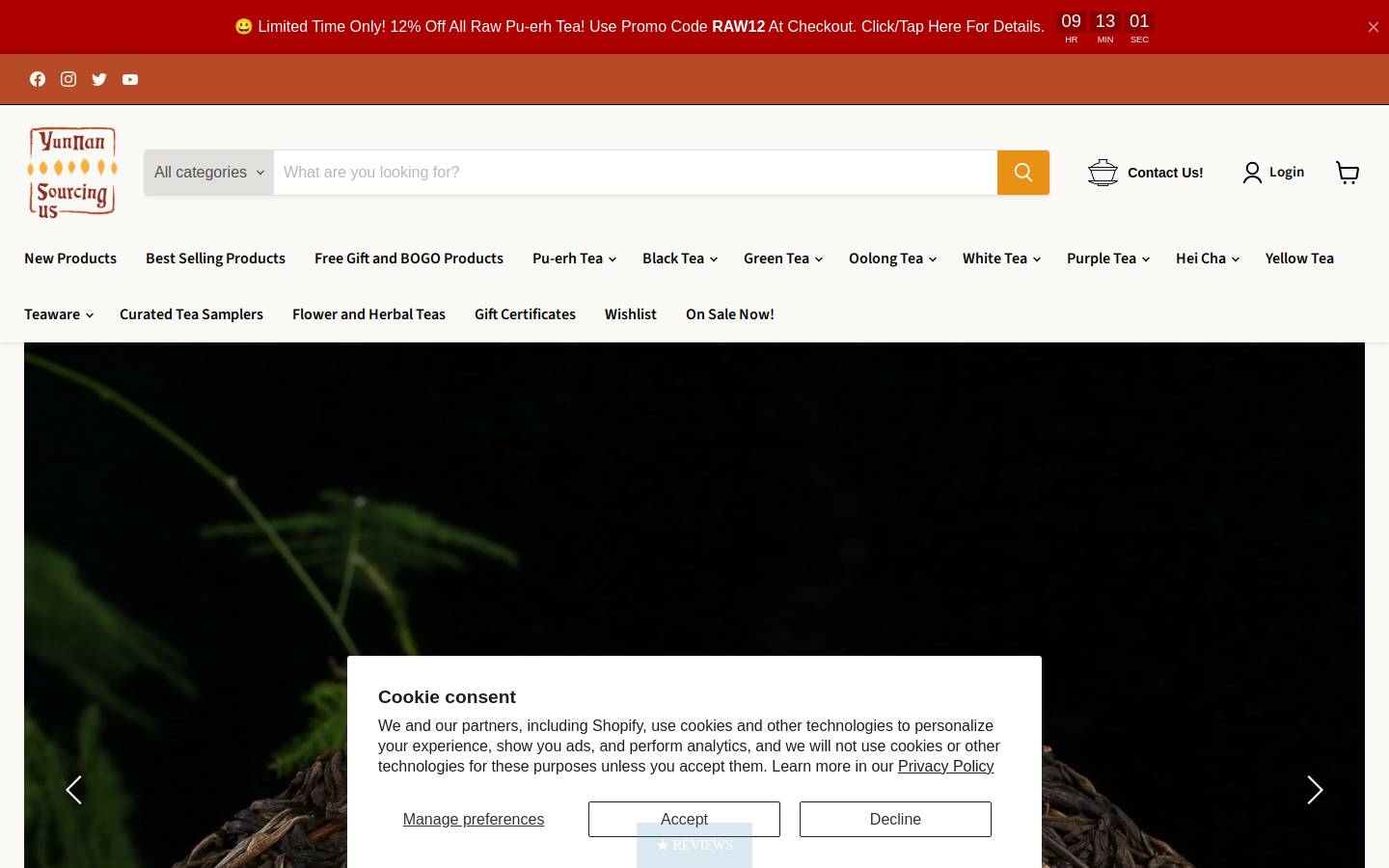
Task: Click the promo countdown timer
Action: [x=1105, y=27]
